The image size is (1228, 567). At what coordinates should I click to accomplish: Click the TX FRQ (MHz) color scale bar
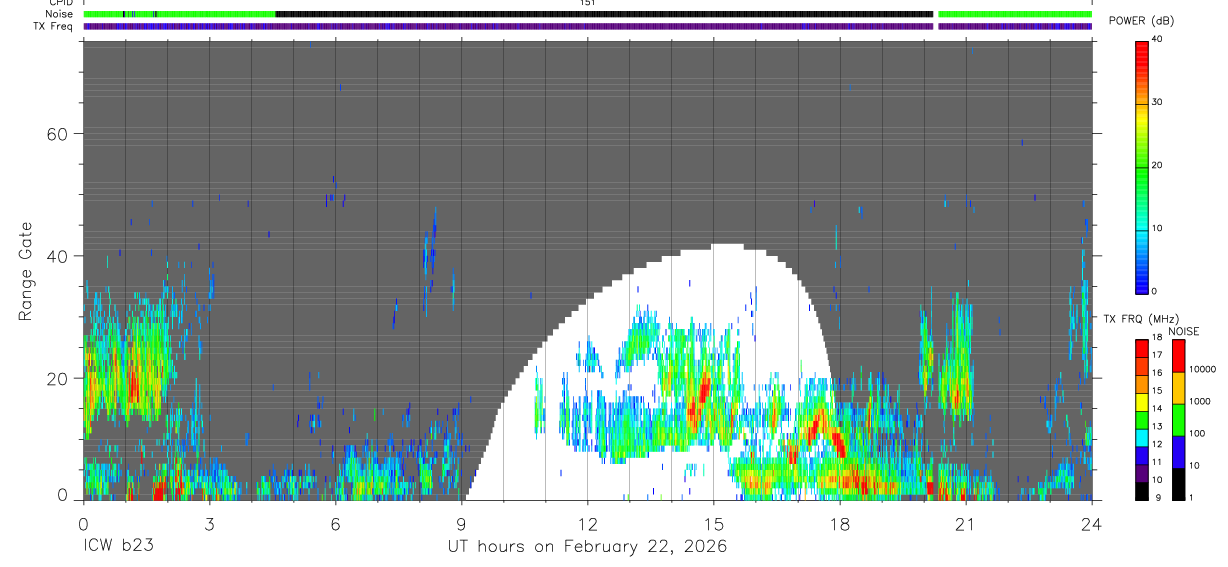tap(1142, 420)
